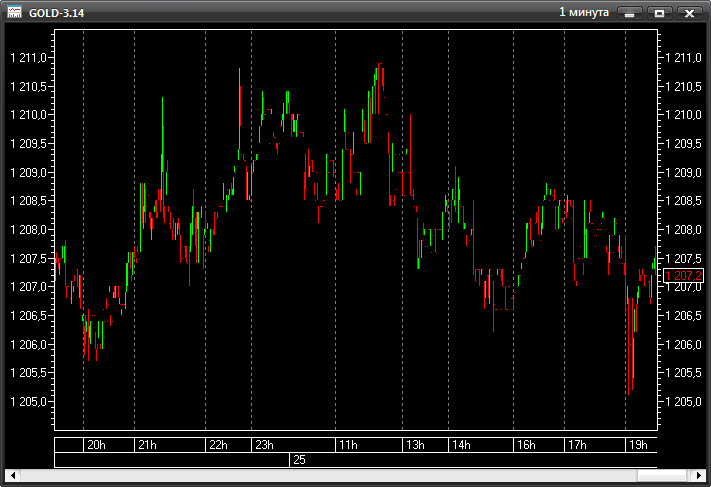Click the left axis price 1 210,5

[x=29, y=86]
